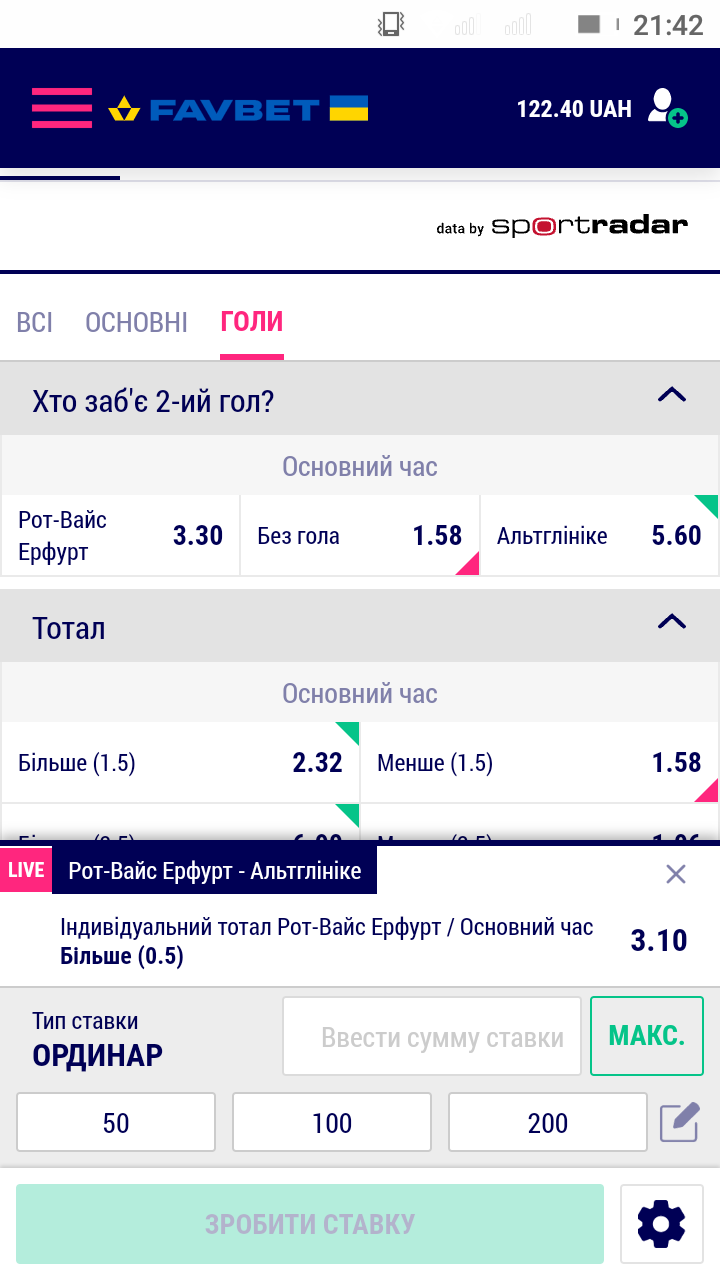Focus the stake amount input field

tap(432, 1037)
